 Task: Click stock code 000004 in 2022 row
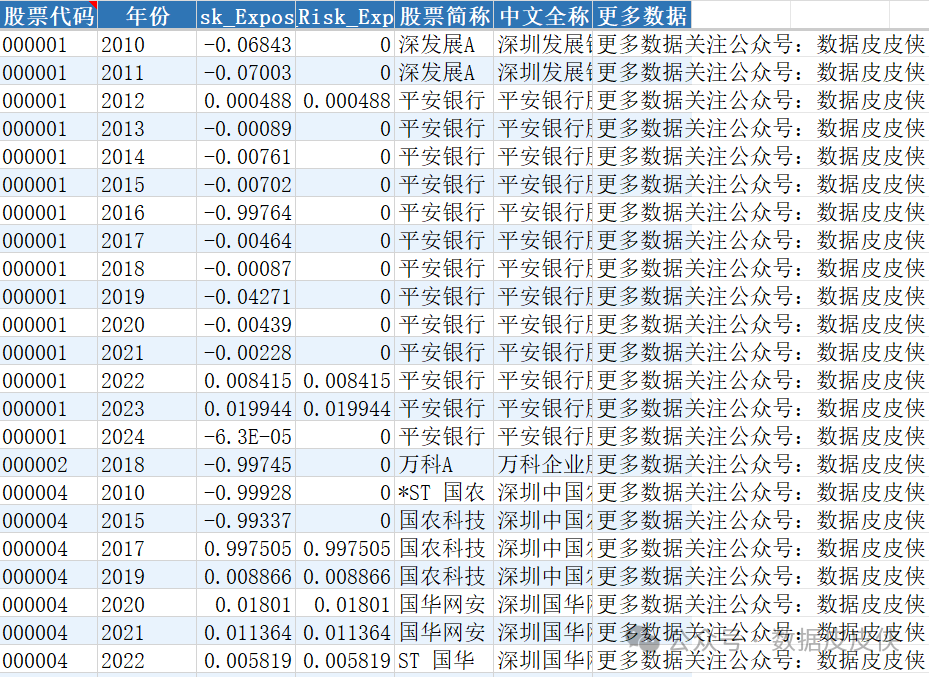click(x=49, y=660)
